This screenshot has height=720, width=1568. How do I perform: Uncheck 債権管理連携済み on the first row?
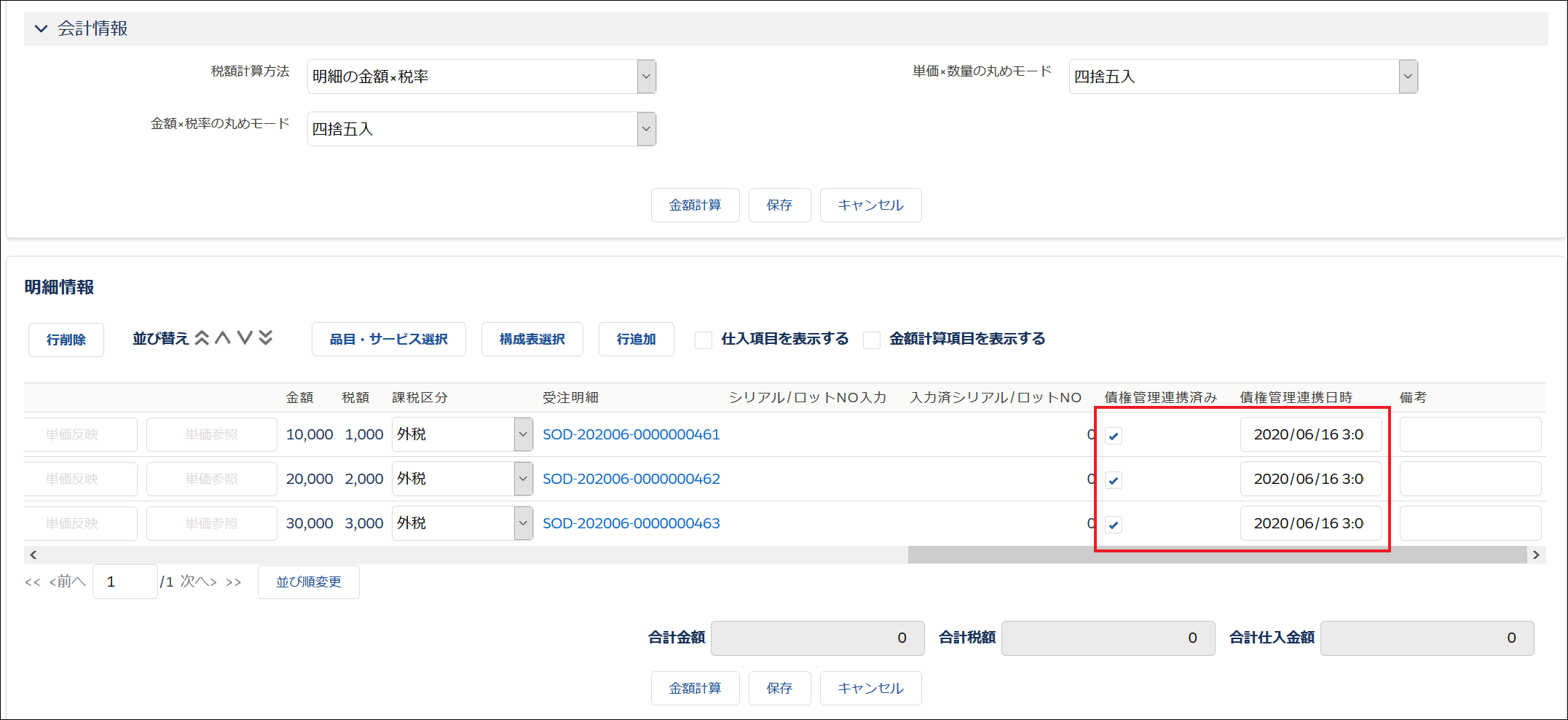pyautogui.click(x=1114, y=435)
